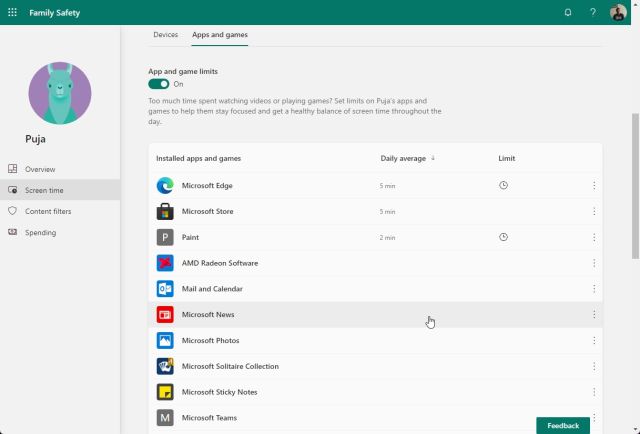Screen dimensions: 640x434
Task: Click the help question mark icon
Action: point(593,12)
